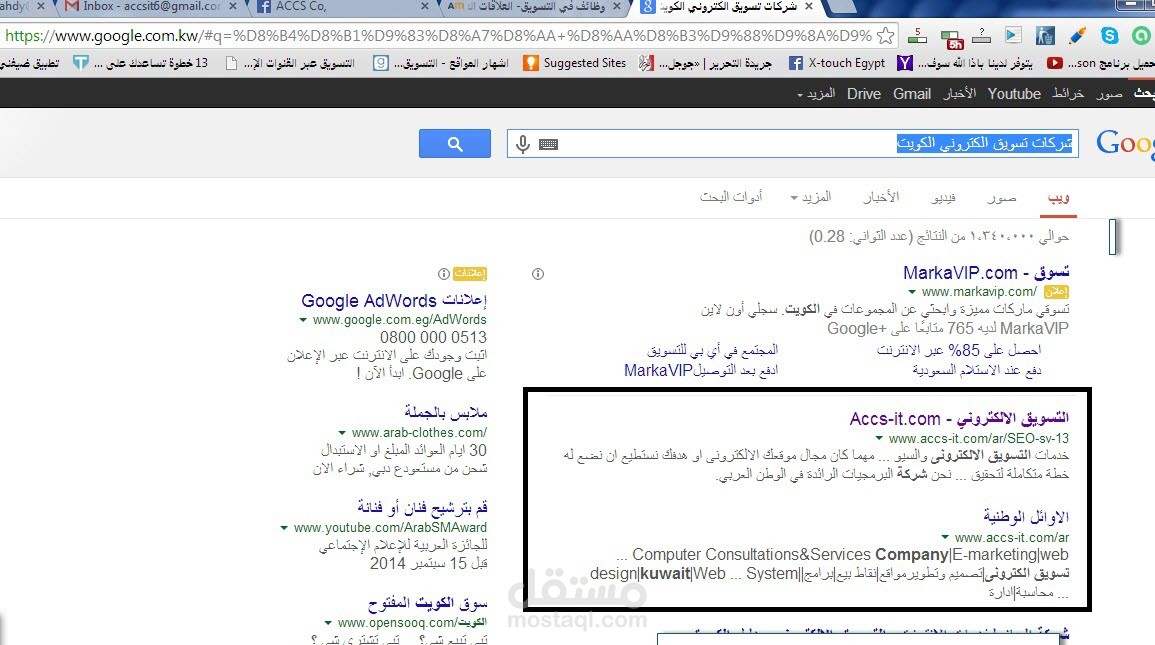Open green arrow next to youtube.com/ArabSMAward

[284, 528]
